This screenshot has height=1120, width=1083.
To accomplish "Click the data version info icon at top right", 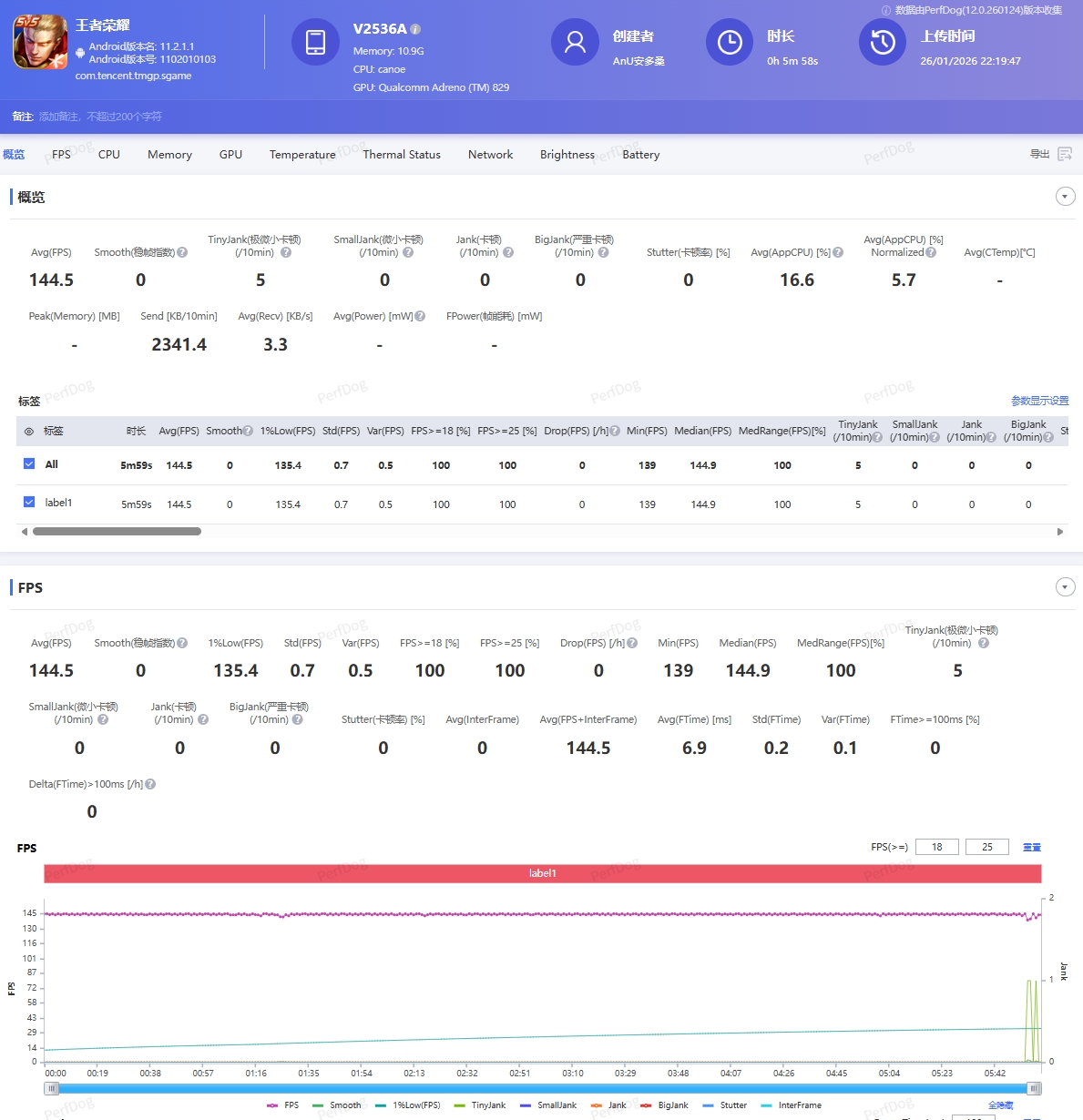I will [x=886, y=10].
